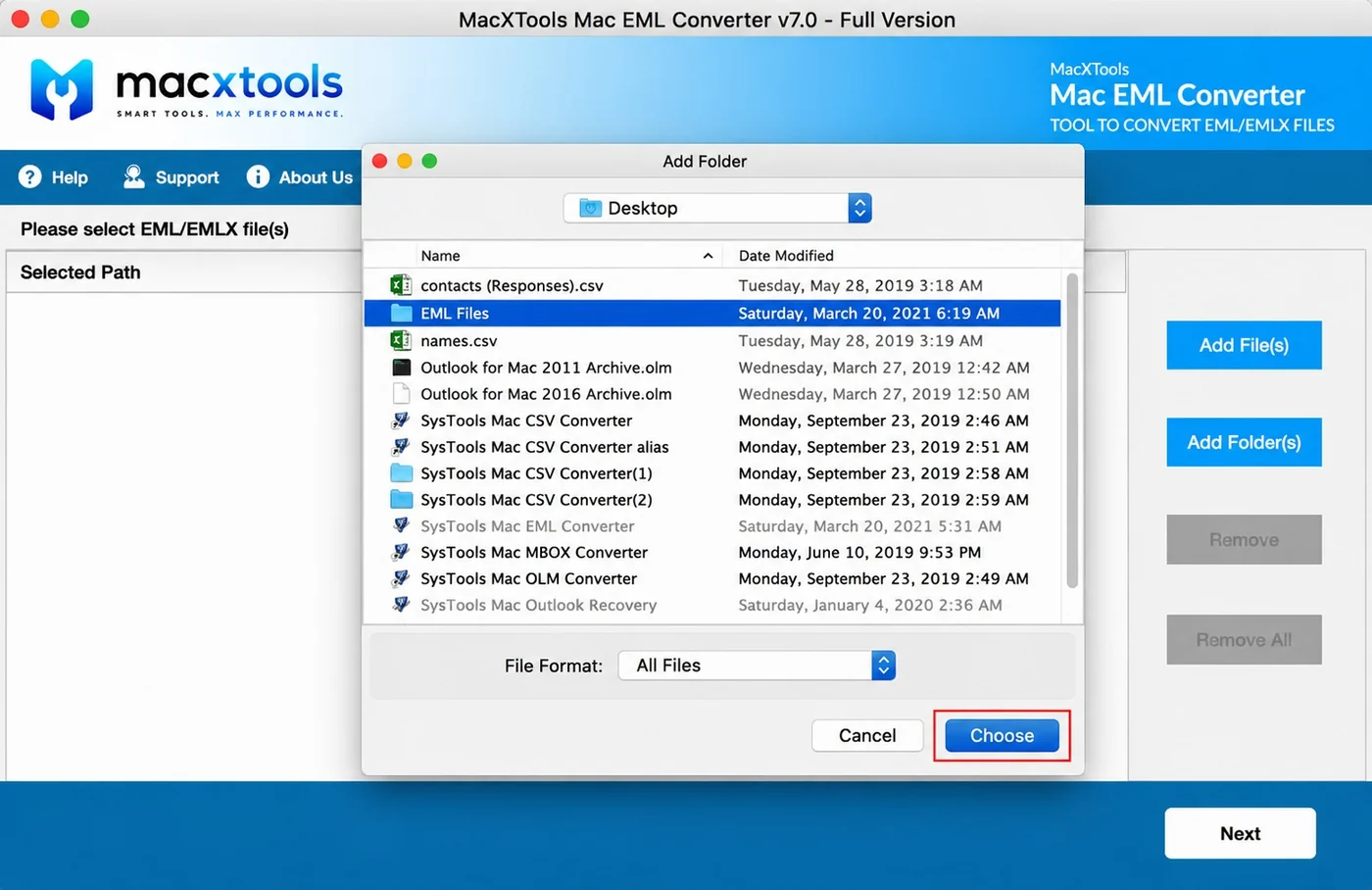This screenshot has width=1372, height=890.
Task: Click the SysTools Mac CSV Converter alias icon
Action: [401, 447]
